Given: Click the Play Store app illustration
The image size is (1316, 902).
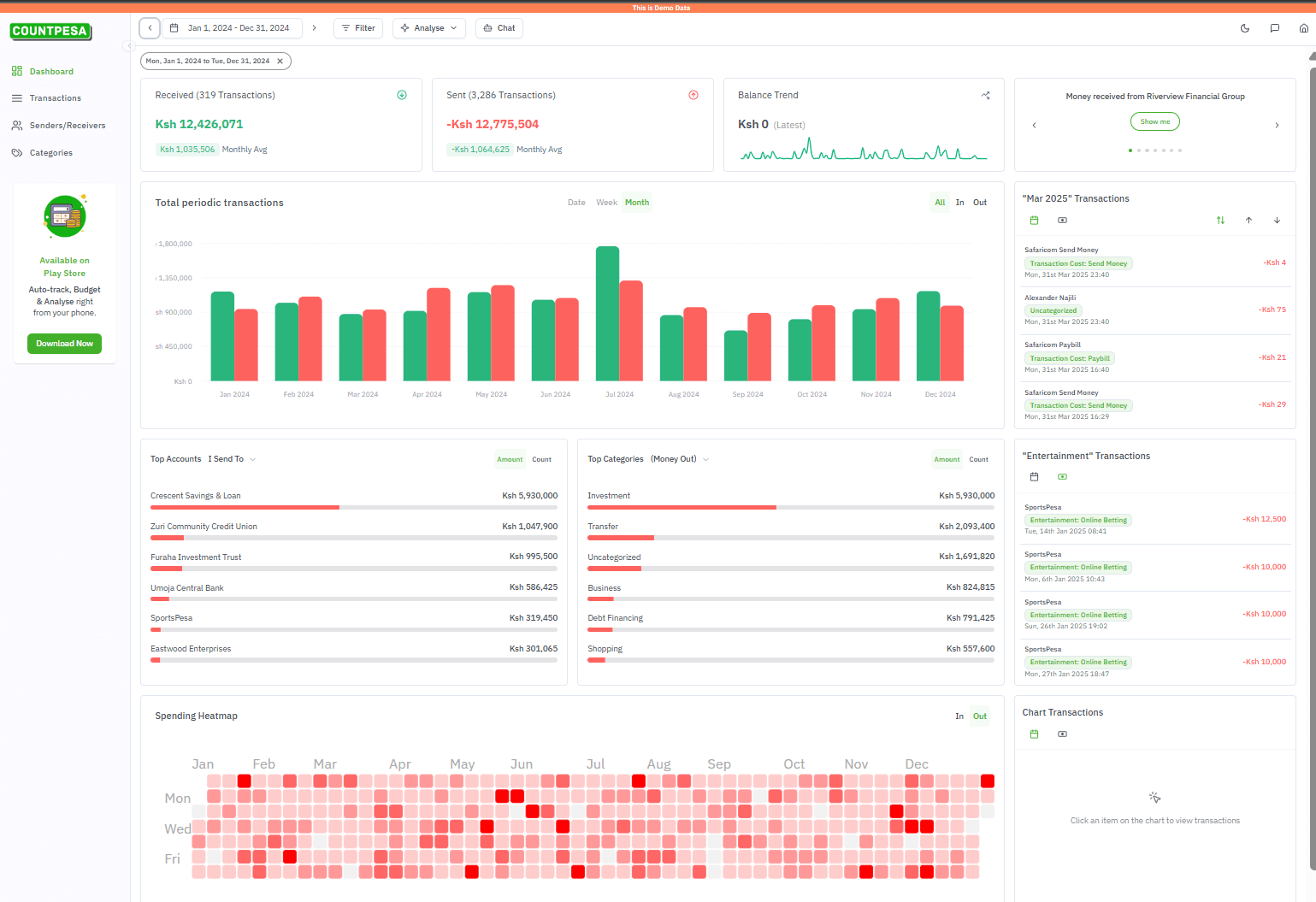Looking at the screenshot, I should click(x=65, y=217).
